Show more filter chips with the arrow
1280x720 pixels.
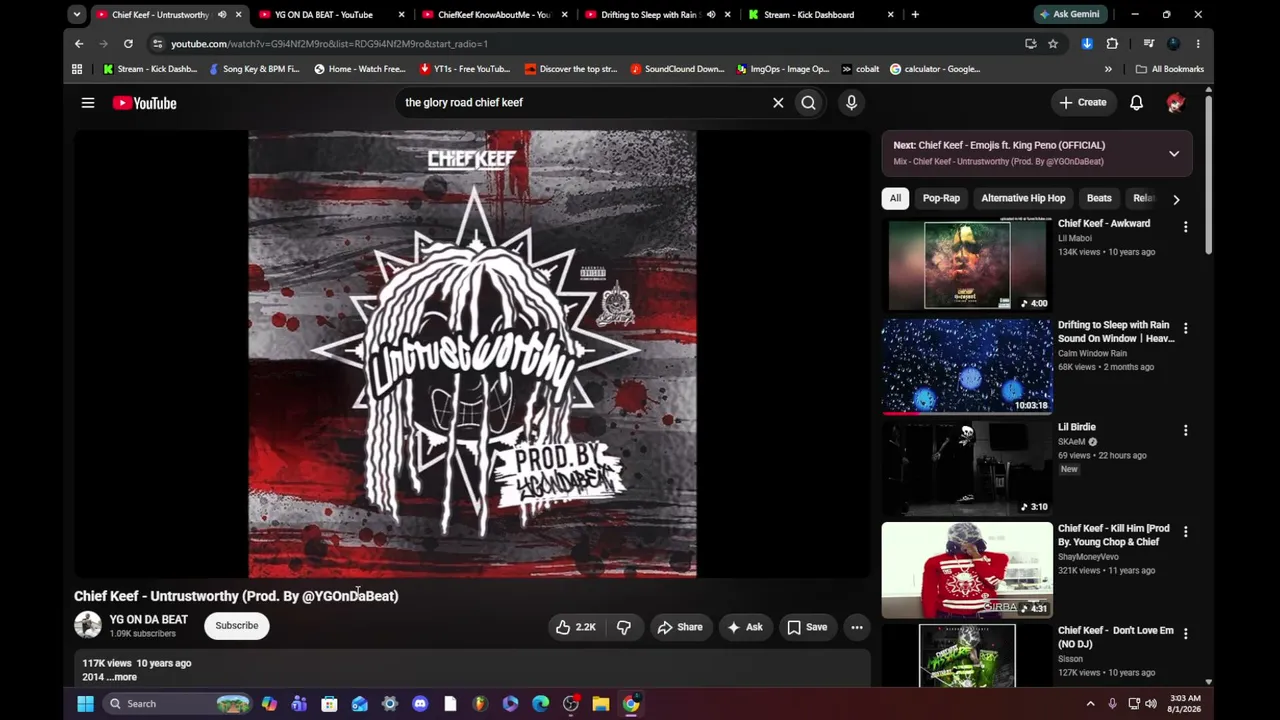click(x=1176, y=199)
